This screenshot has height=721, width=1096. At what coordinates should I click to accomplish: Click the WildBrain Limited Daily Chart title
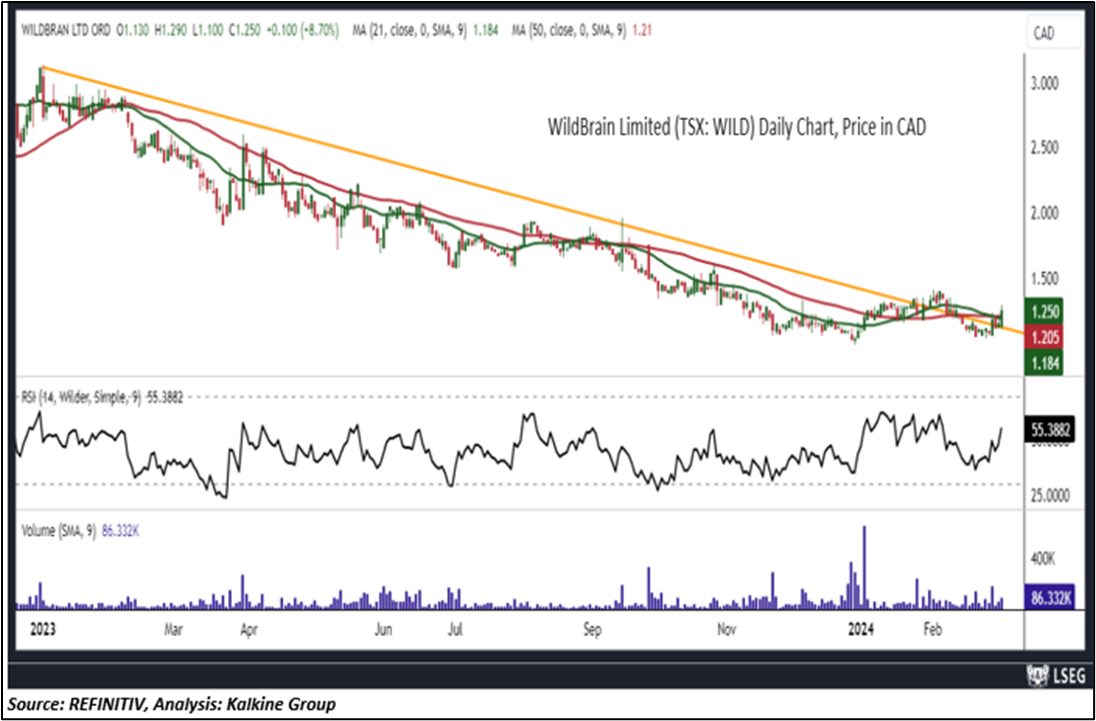coord(736,128)
